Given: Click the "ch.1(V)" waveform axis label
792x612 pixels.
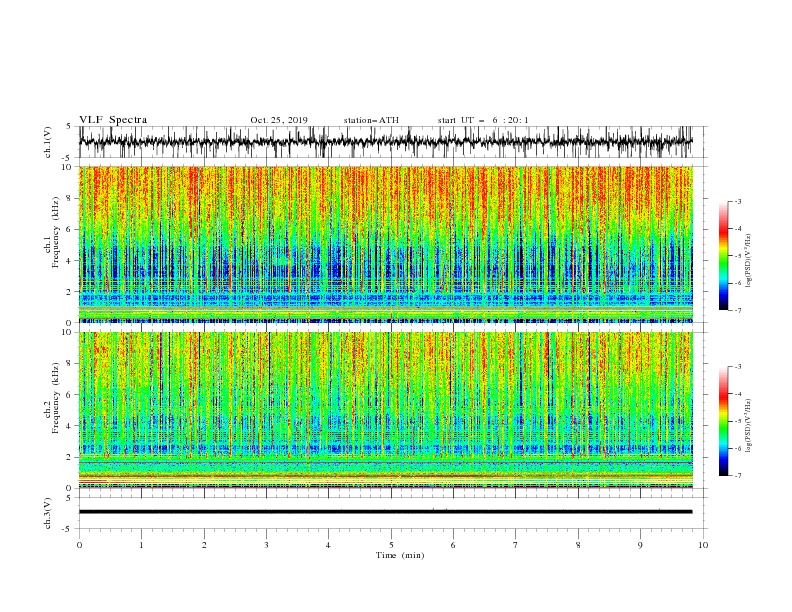Looking at the screenshot, I should [48, 142].
